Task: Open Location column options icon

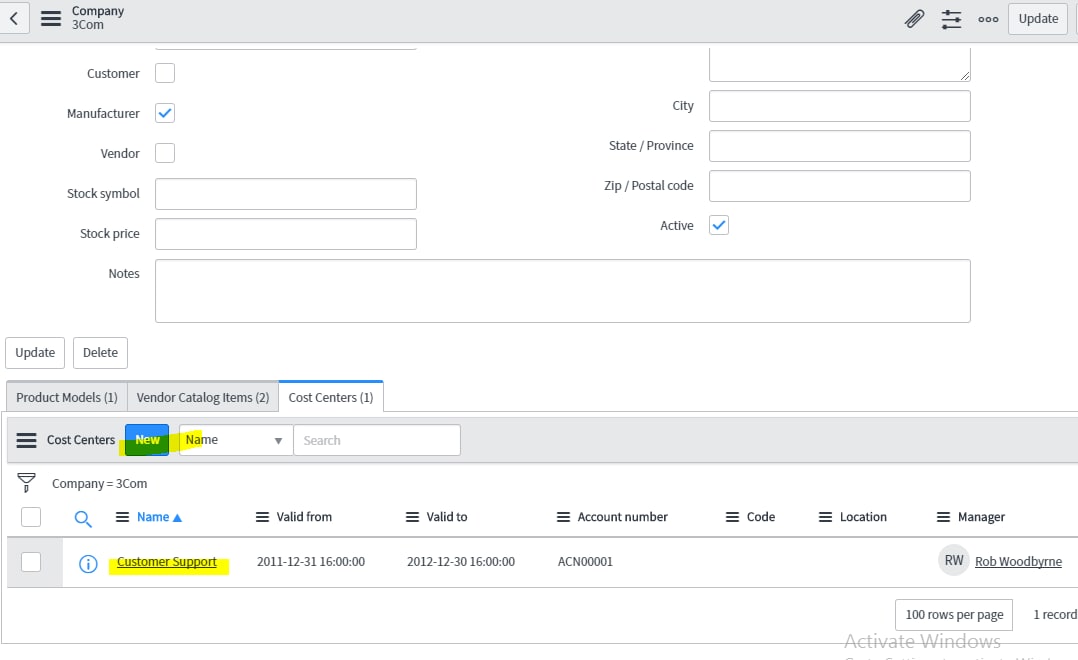Action: 825,517
